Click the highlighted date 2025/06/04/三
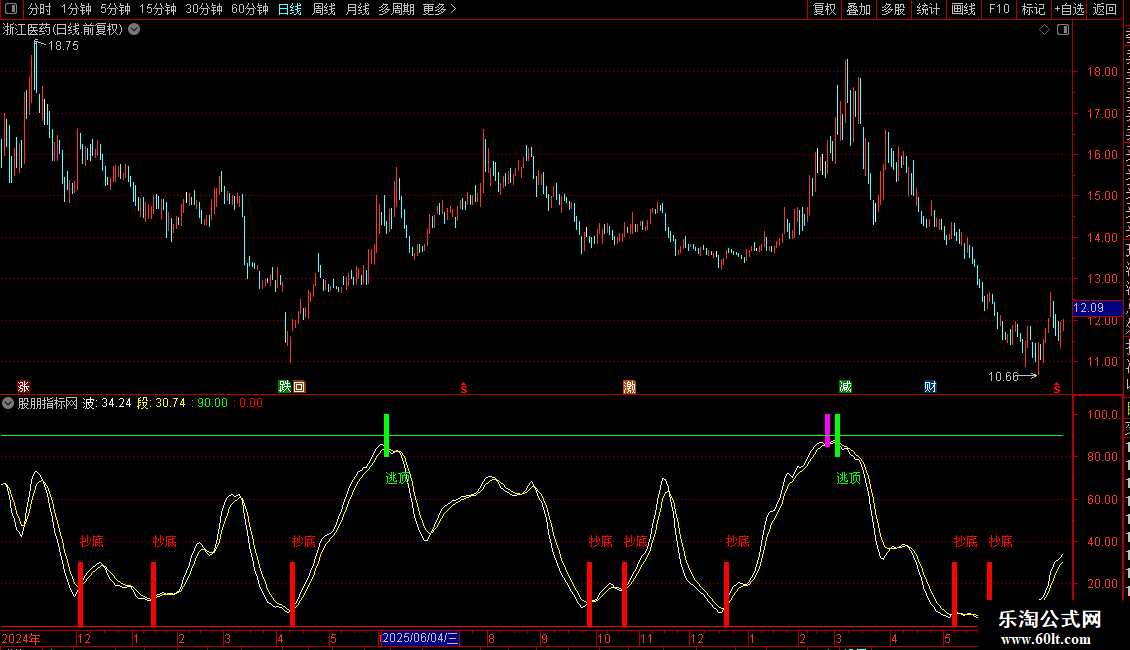The image size is (1130, 650). tap(419, 638)
